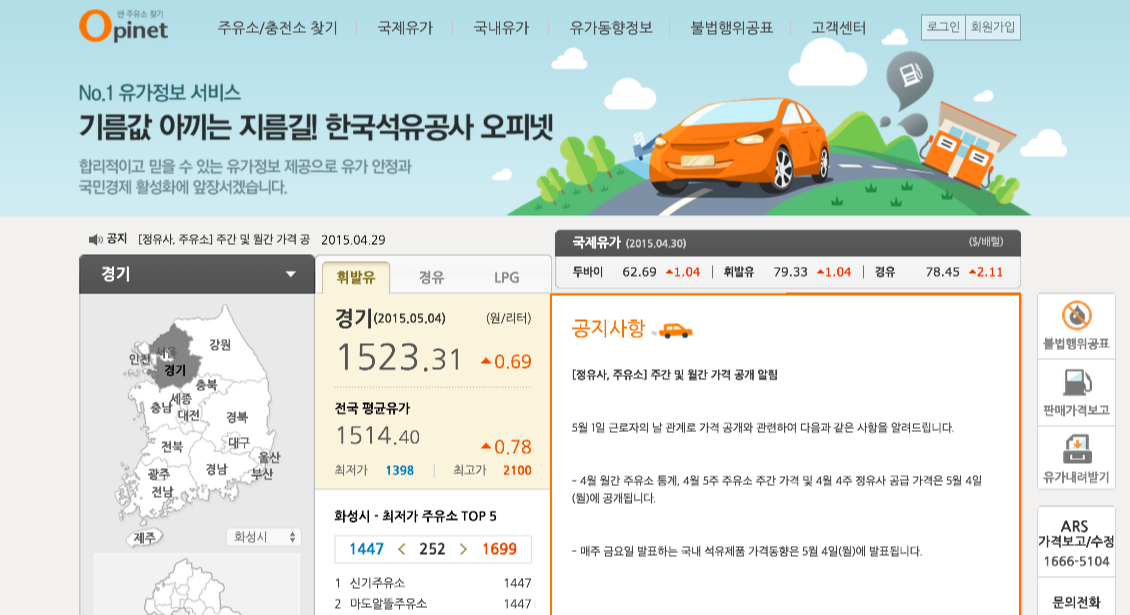Expand the 경기 region dropdown
Viewport: 1130px width, 615px height.
click(x=197, y=274)
